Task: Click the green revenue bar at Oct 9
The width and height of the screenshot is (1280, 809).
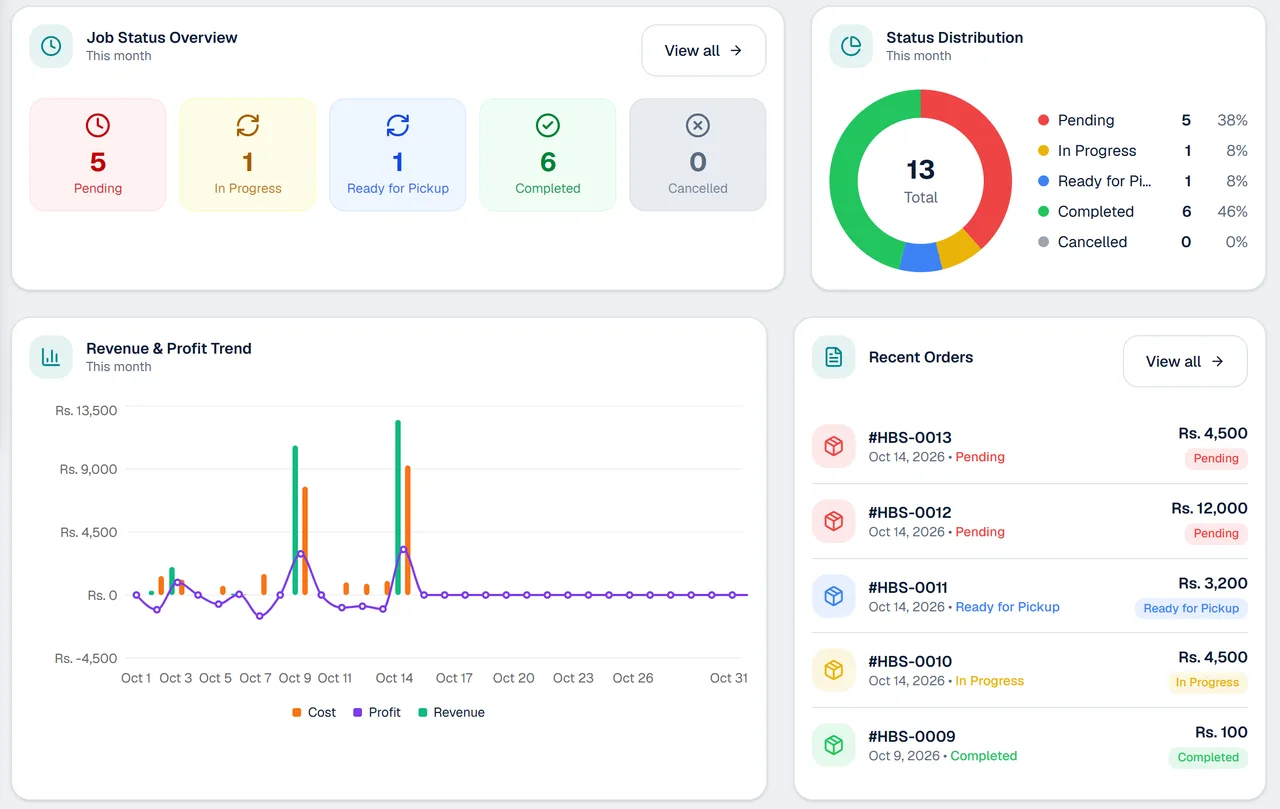Action: pos(295,520)
